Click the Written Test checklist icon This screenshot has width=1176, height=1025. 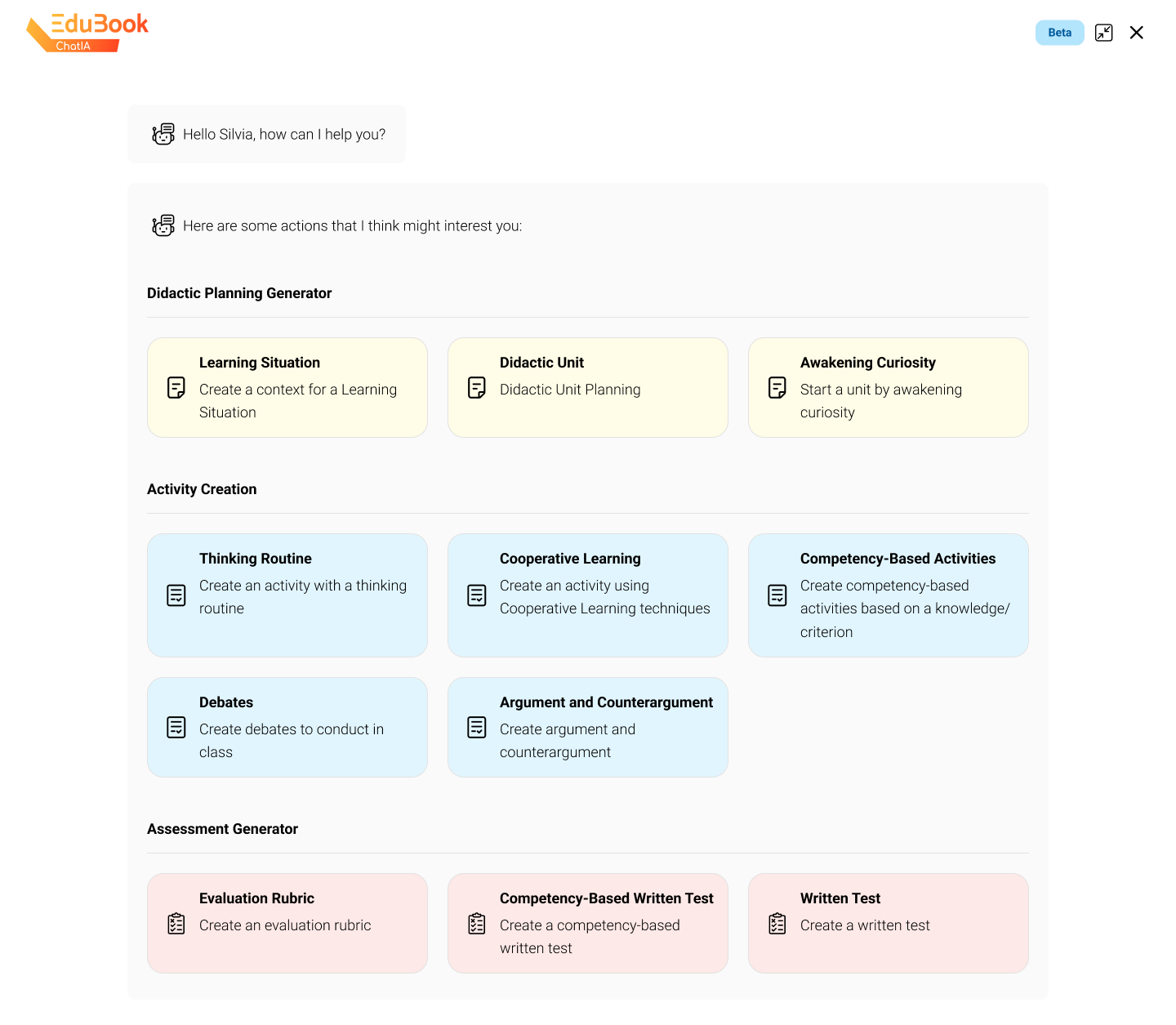[x=777, y=924]
